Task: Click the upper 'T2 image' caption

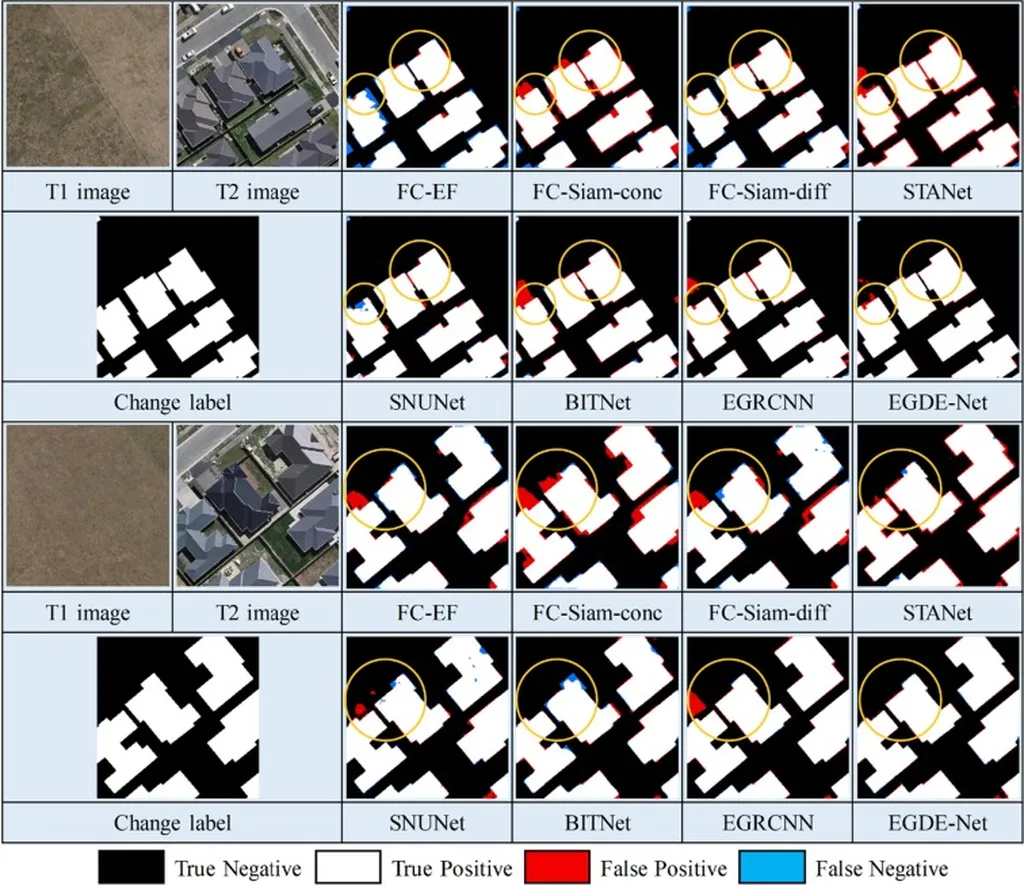Action: tap(258, 192)
